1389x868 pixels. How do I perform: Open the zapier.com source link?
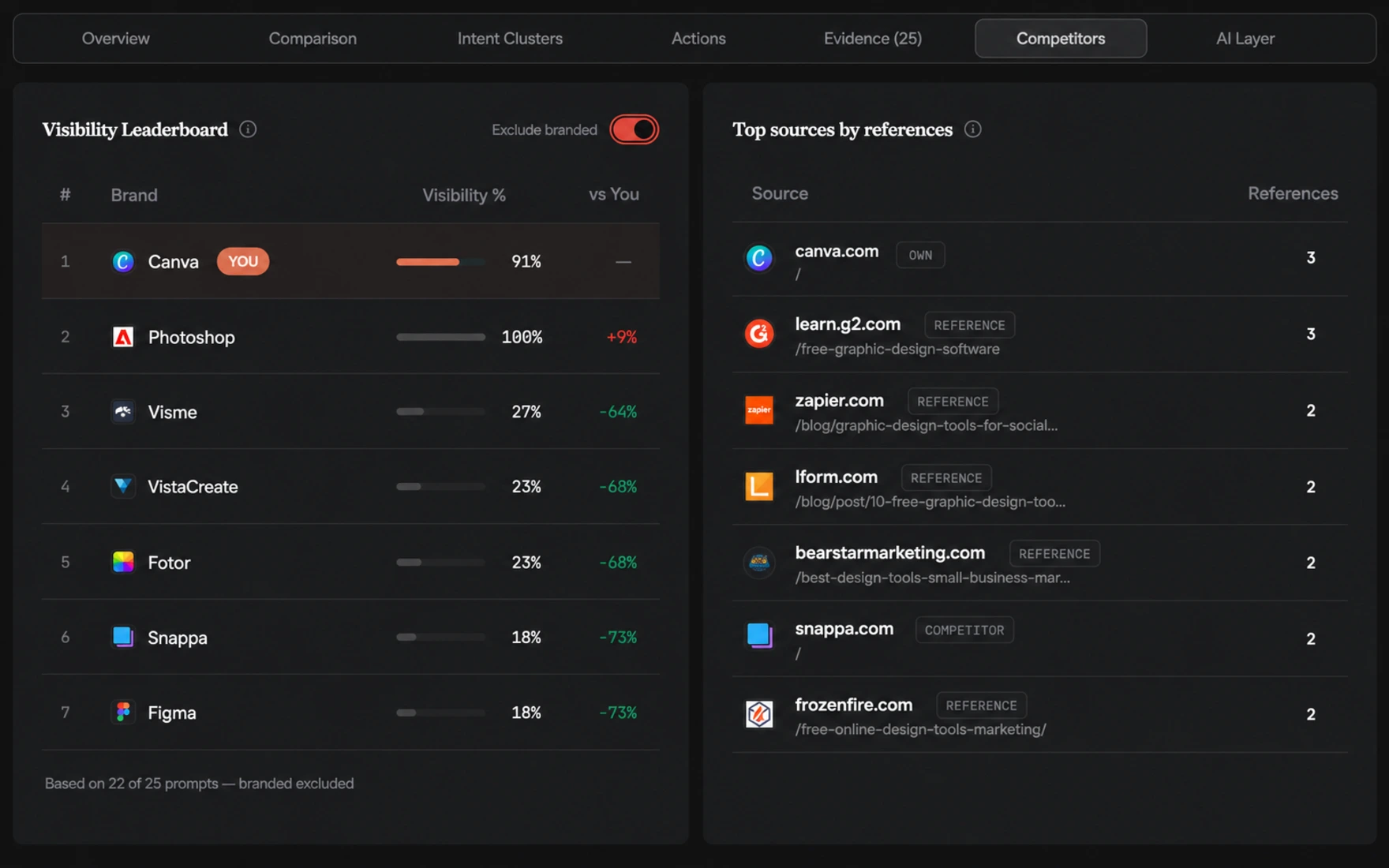(839, 401)
